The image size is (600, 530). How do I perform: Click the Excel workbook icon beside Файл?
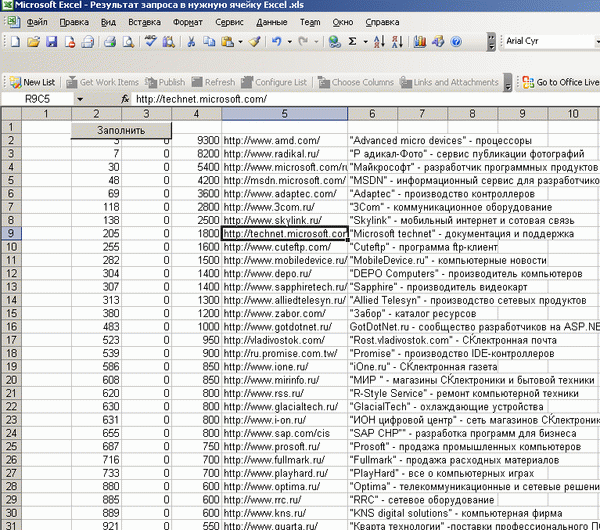[x=14, y=22]
